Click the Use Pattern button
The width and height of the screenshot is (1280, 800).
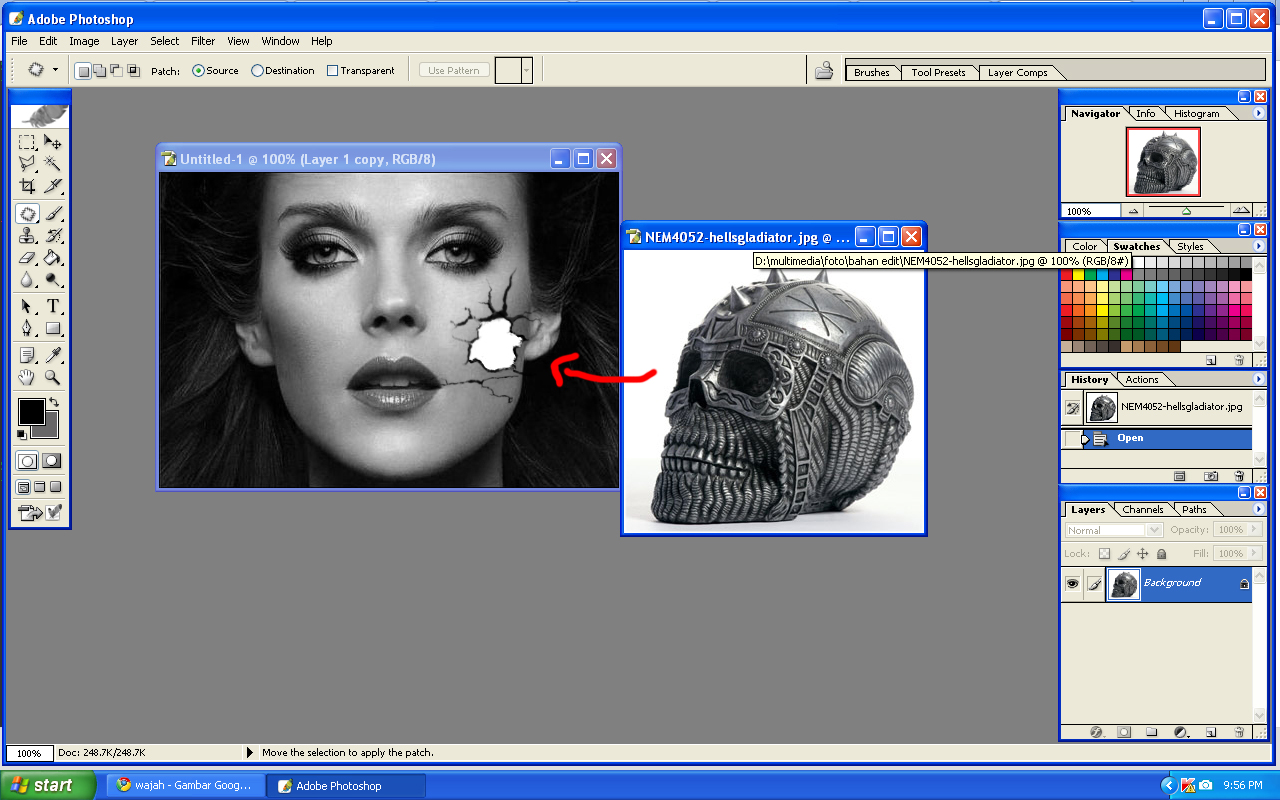click(x=453, y=70)
